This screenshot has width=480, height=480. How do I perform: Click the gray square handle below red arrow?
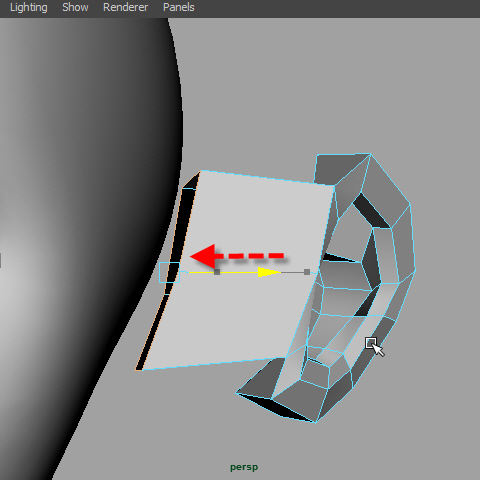[x=217, y=272]
